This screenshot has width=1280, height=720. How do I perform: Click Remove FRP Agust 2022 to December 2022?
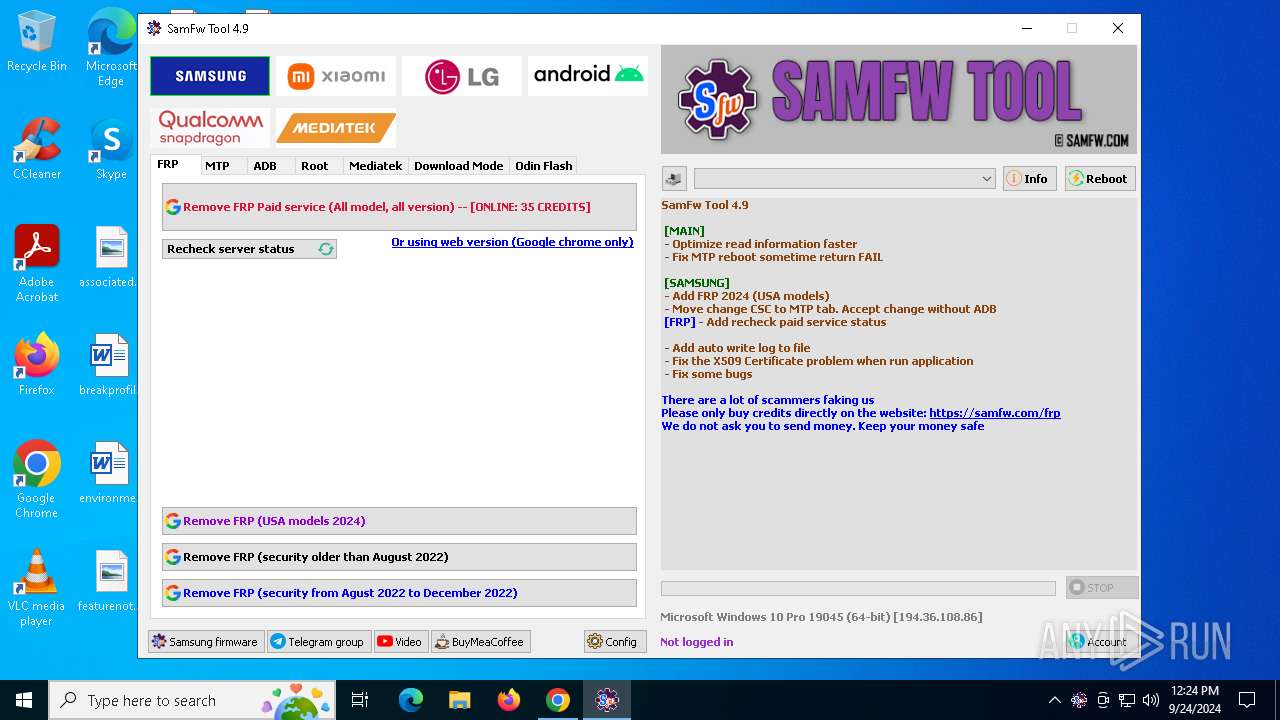(399, 593)
